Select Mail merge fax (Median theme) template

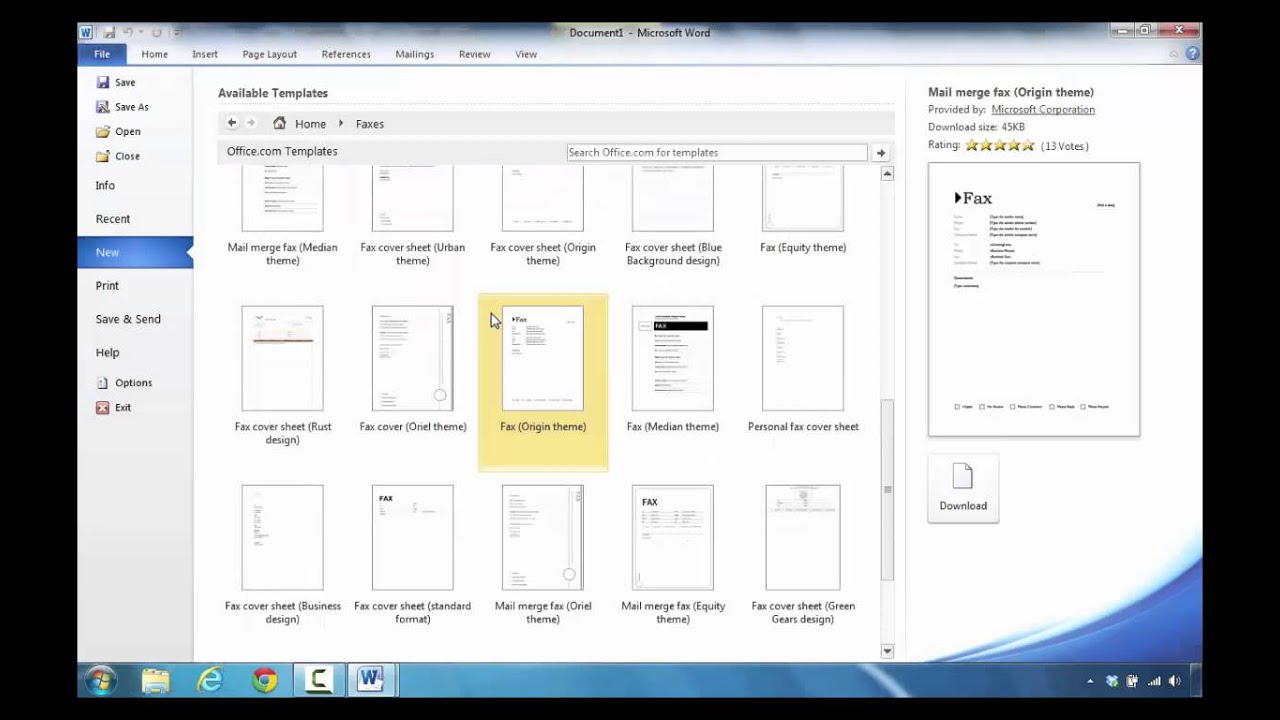(x=282, y=217)
